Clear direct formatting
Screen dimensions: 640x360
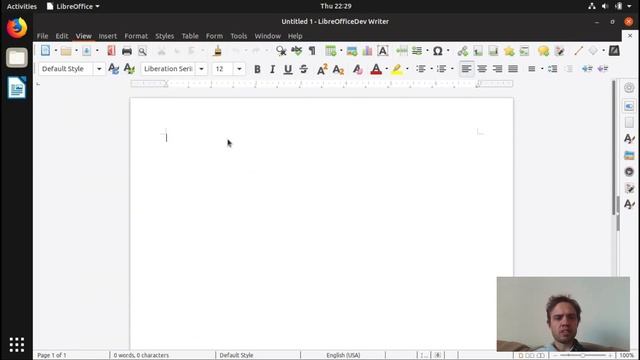(358, 69)
